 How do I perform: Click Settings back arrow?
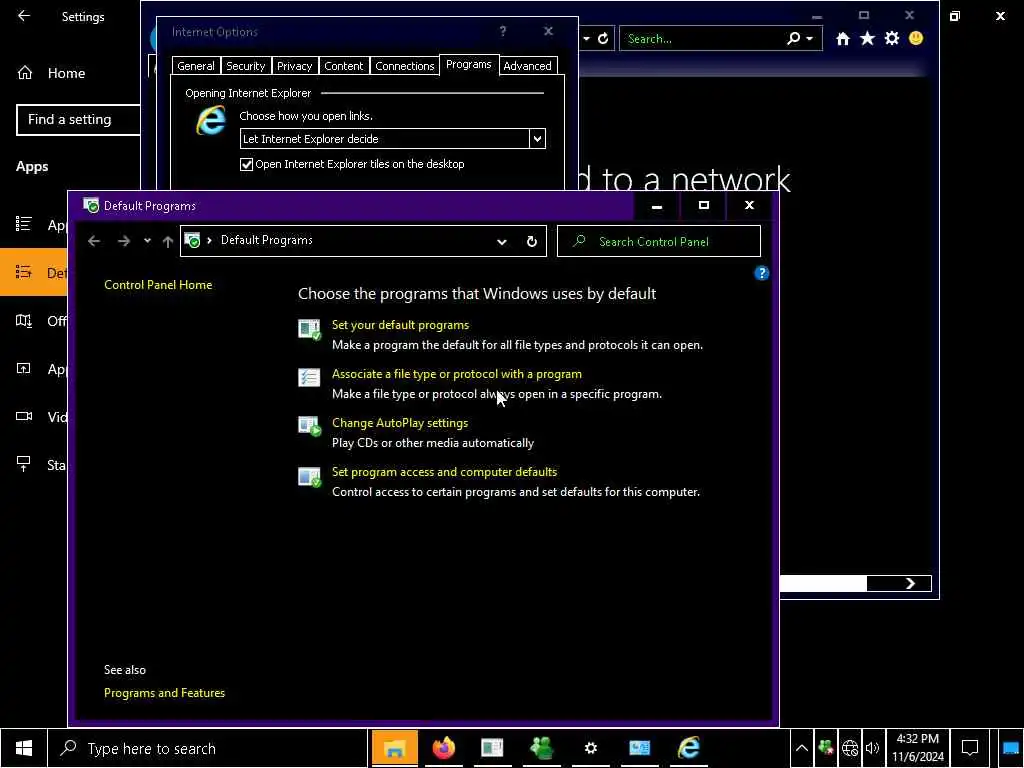click(x=24, y=16)
